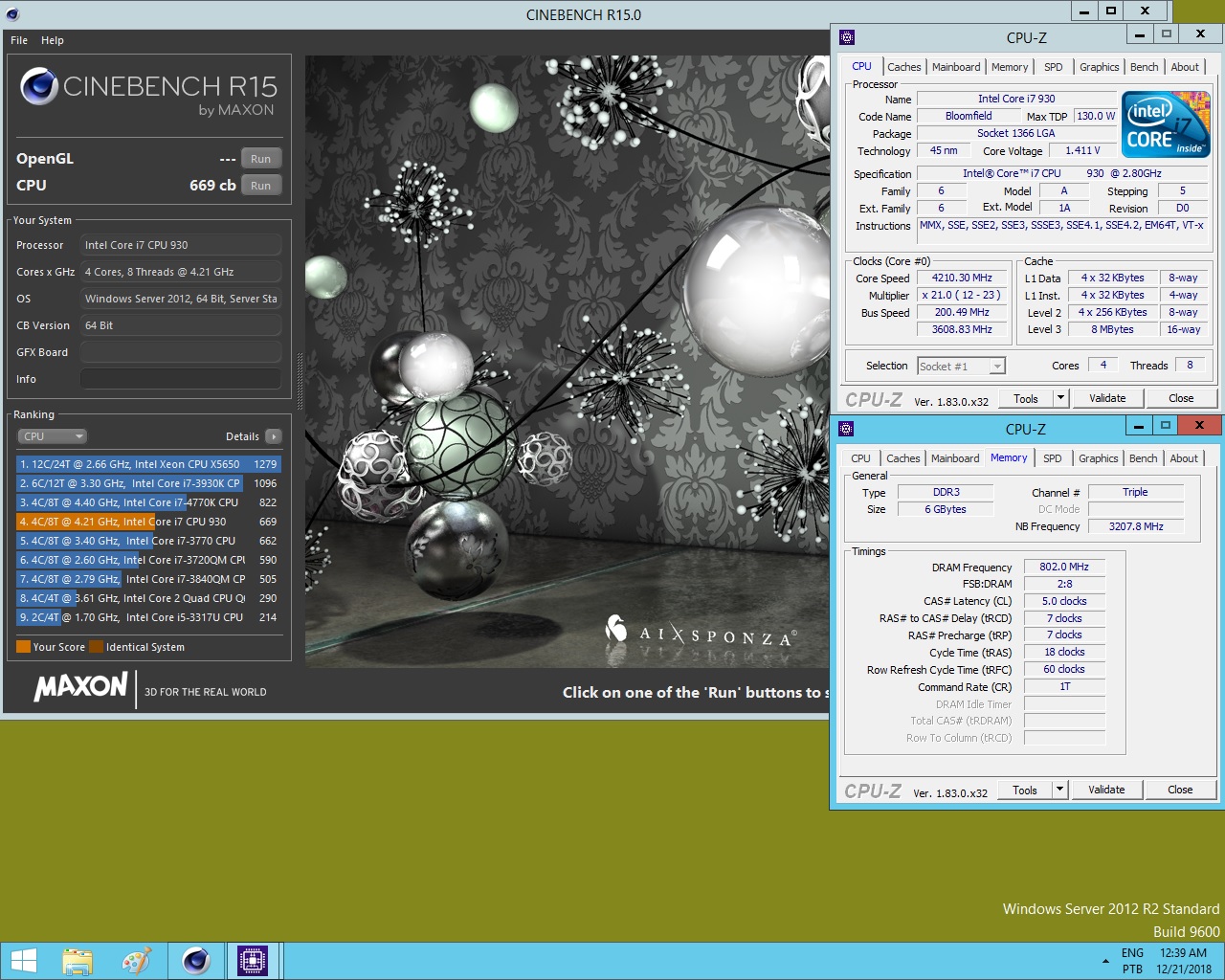Open the Help menu in Cinebench
The width and height of the screenshot is (1225, 980).
click(x=53, y=40)
